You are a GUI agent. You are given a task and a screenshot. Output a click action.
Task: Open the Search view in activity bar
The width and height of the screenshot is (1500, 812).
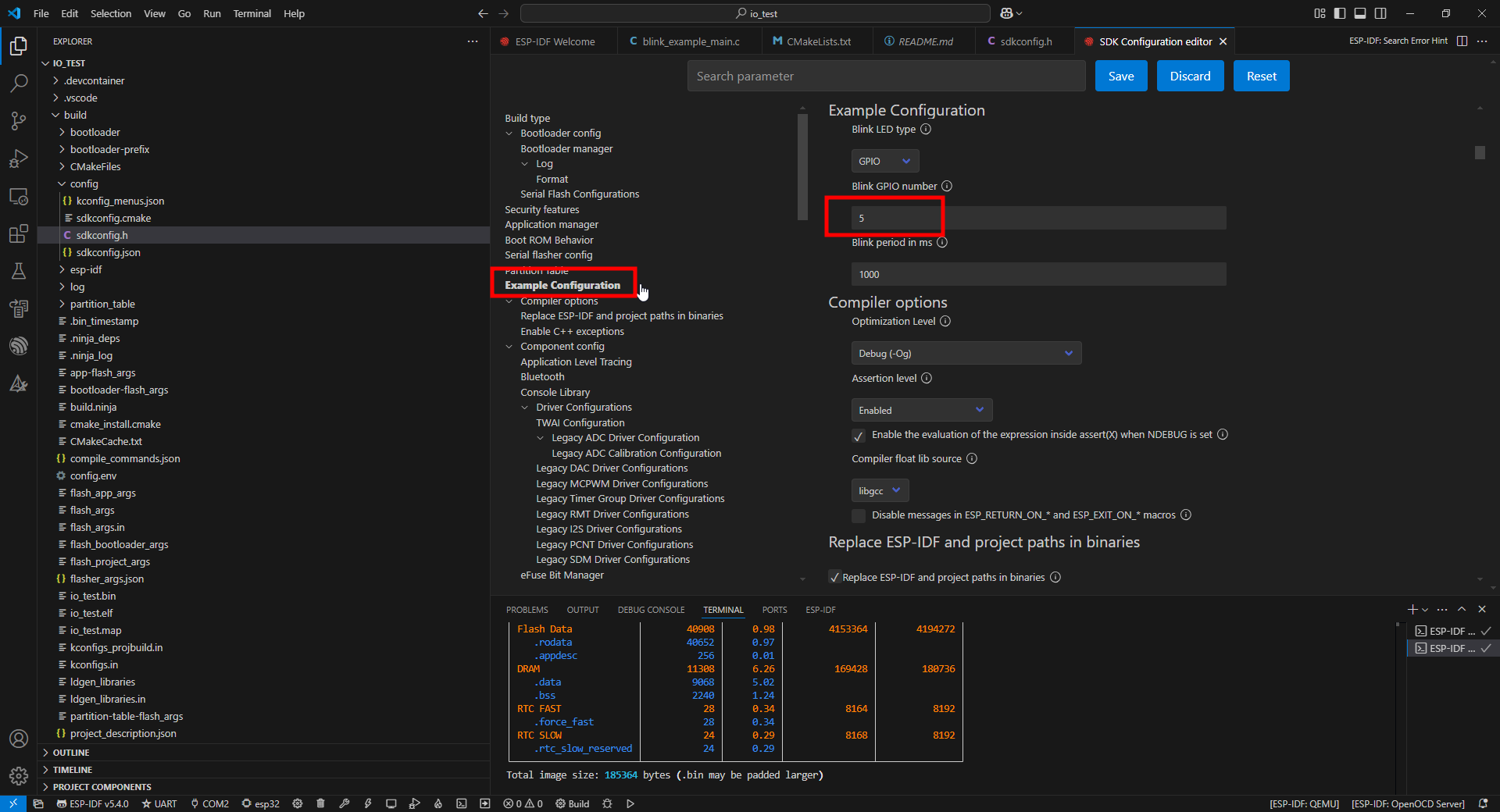pos(19,83)
